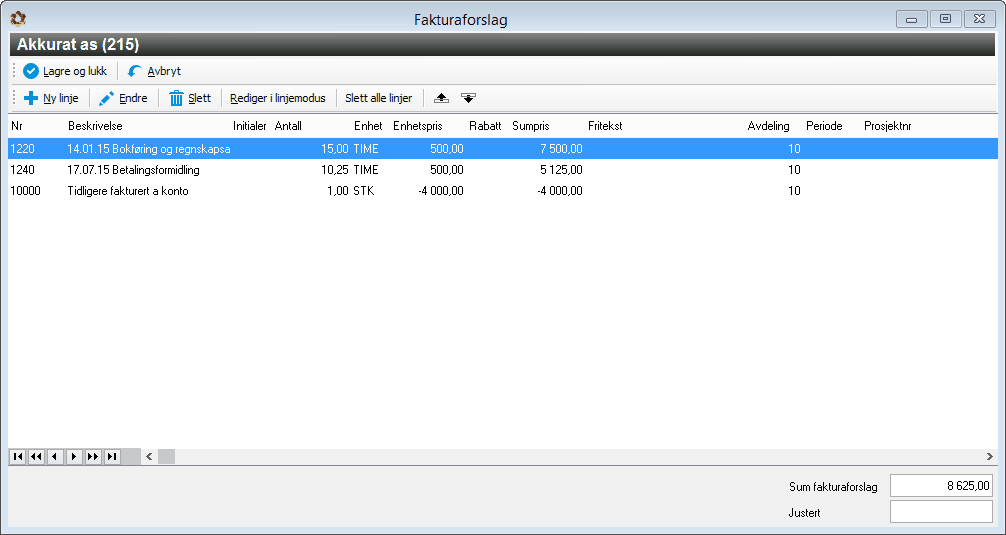The height and width of the screenshot is (535, 1006).
Task: Move the selected line down with the arrow icon
Action: (x=468, y=98)
